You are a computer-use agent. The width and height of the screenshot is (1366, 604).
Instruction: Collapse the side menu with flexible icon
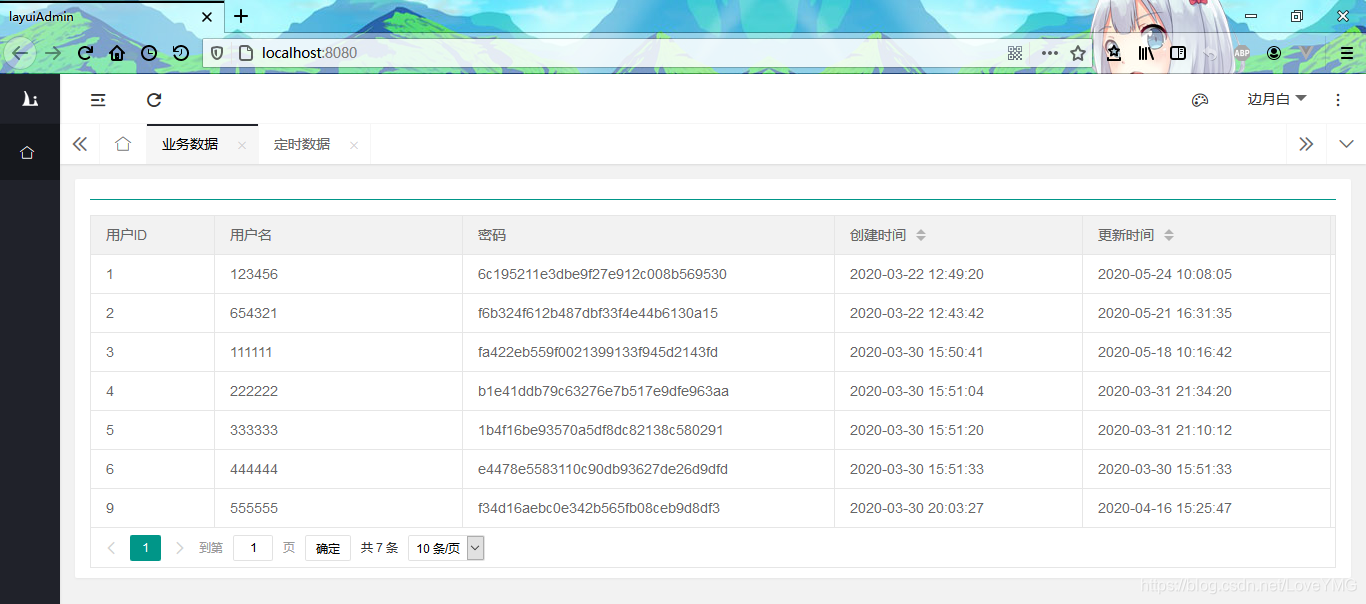(98, 100)
